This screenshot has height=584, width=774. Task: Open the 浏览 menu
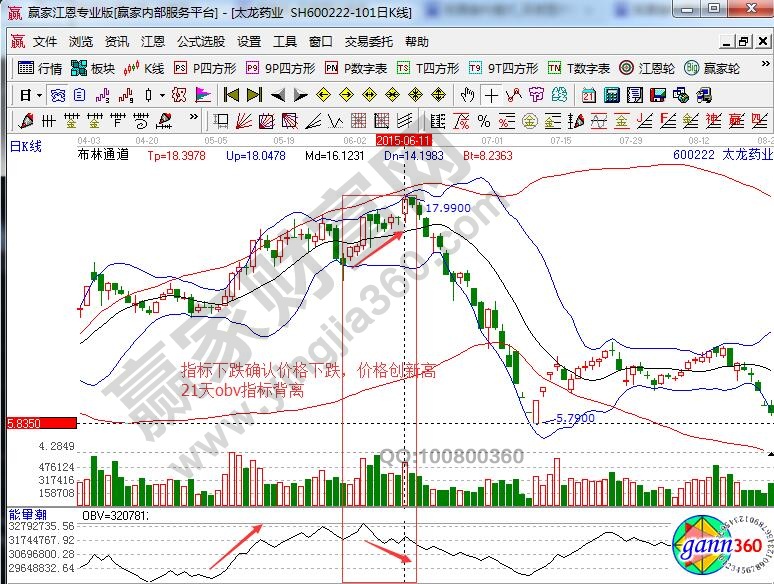(x=81, y=42)
